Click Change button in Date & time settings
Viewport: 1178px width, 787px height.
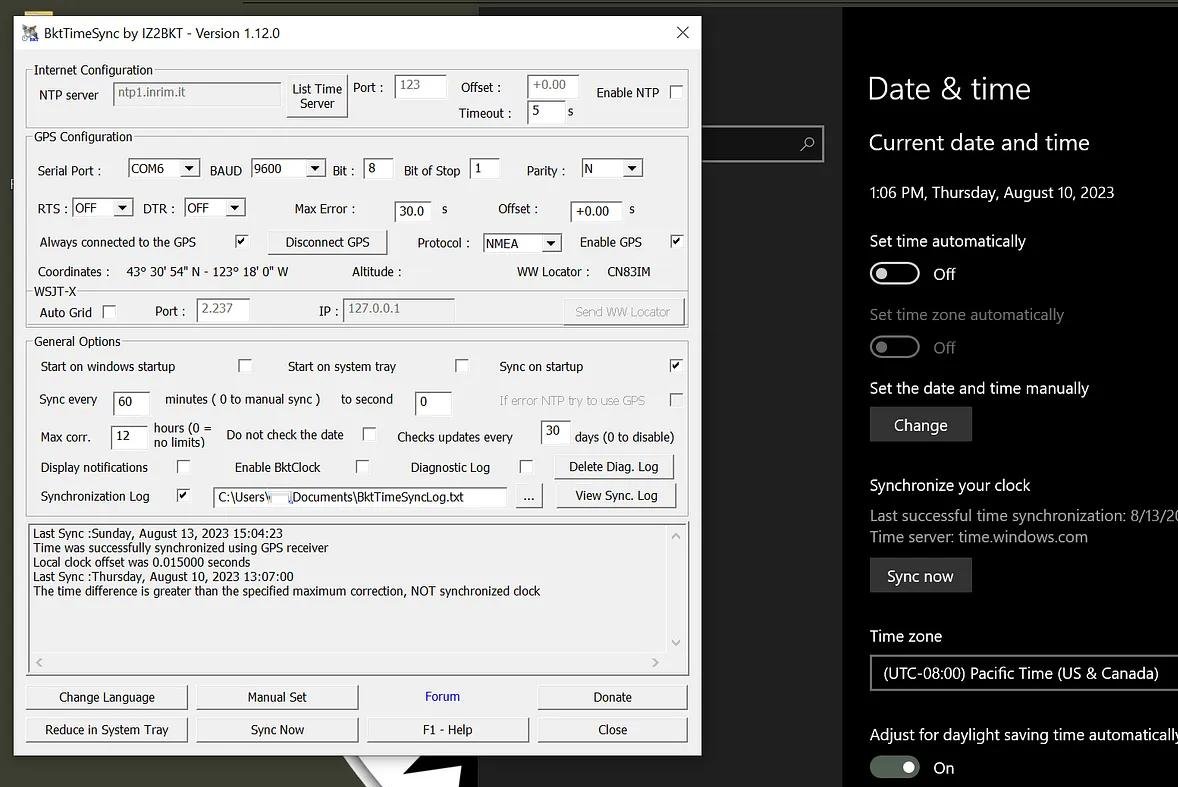tap(920, 424)
